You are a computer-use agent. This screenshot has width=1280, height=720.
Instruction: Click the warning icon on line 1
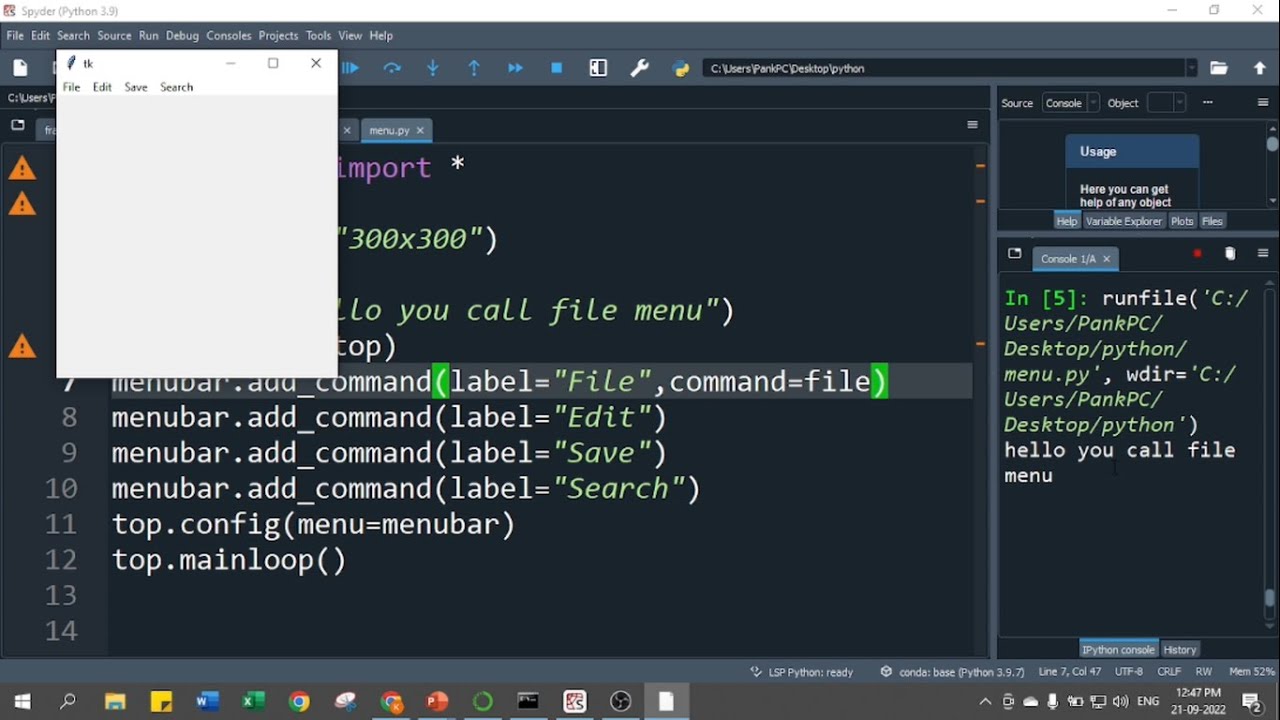tap(22, 168)
